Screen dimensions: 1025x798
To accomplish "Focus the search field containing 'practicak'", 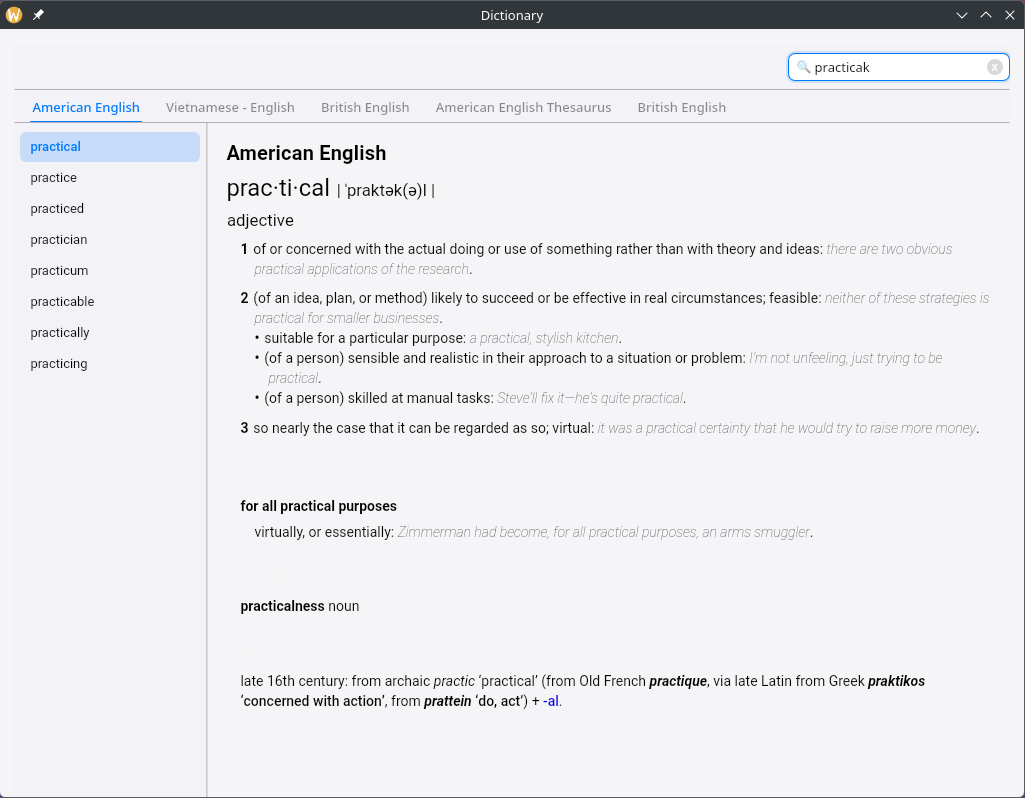I will tap(895, 67).
